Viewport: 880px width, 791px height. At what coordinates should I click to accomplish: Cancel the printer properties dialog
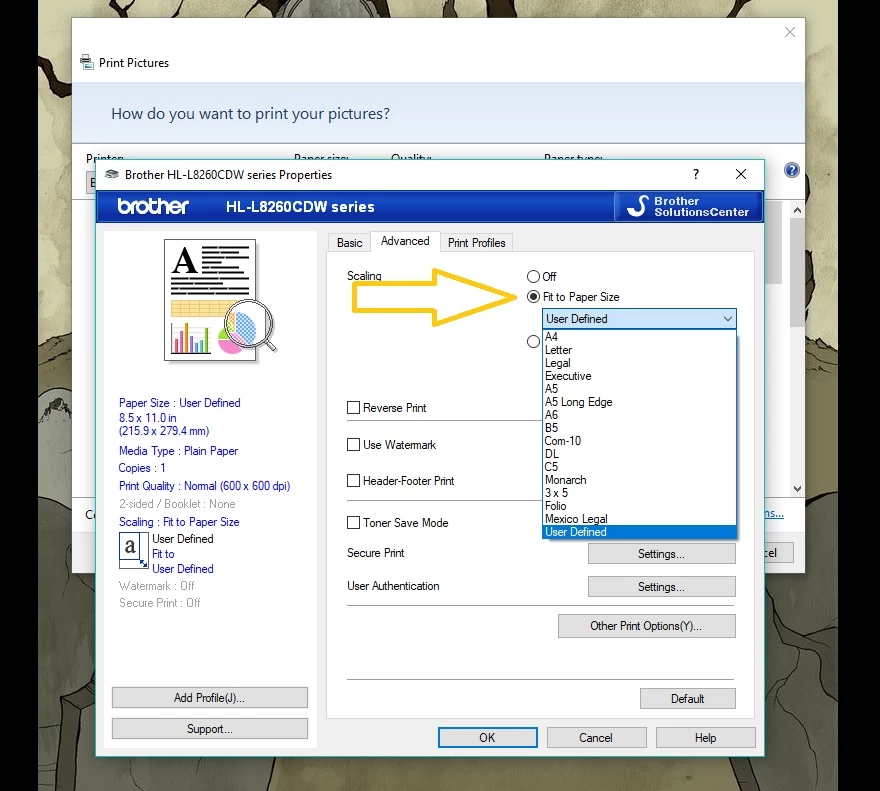[x=596, y=738]
